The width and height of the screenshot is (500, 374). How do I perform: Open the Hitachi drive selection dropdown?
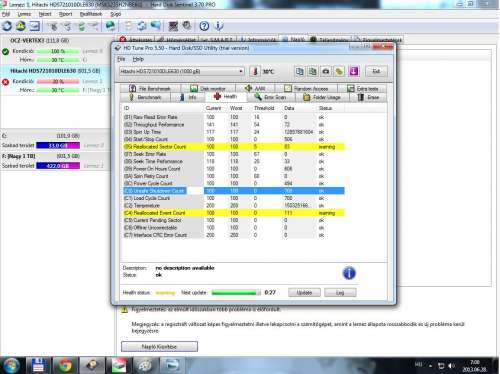[182, 71]
